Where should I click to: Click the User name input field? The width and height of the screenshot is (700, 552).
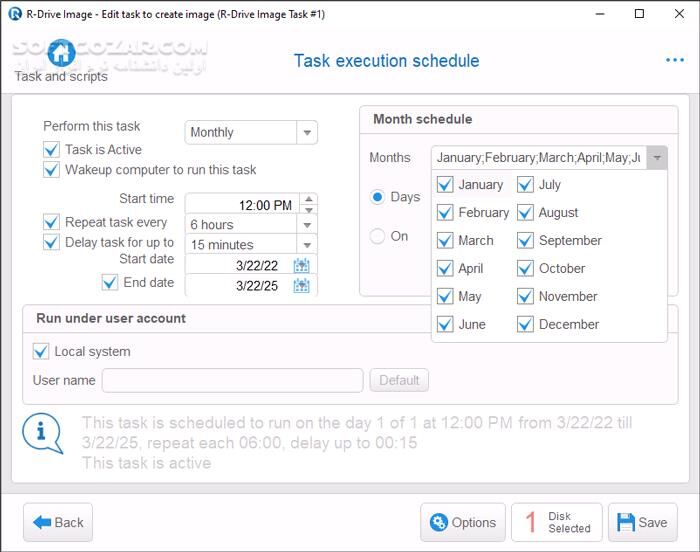click(x=232, y=380)
